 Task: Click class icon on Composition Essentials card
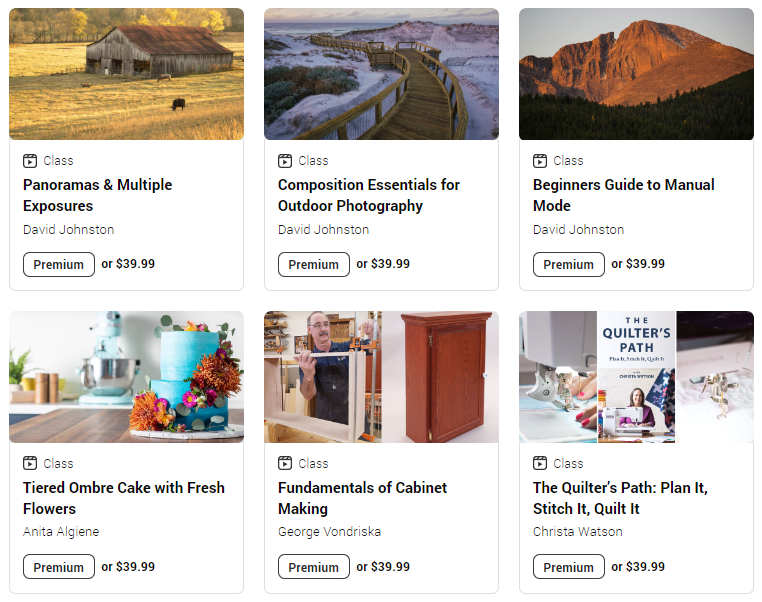[x=285, y=160]
